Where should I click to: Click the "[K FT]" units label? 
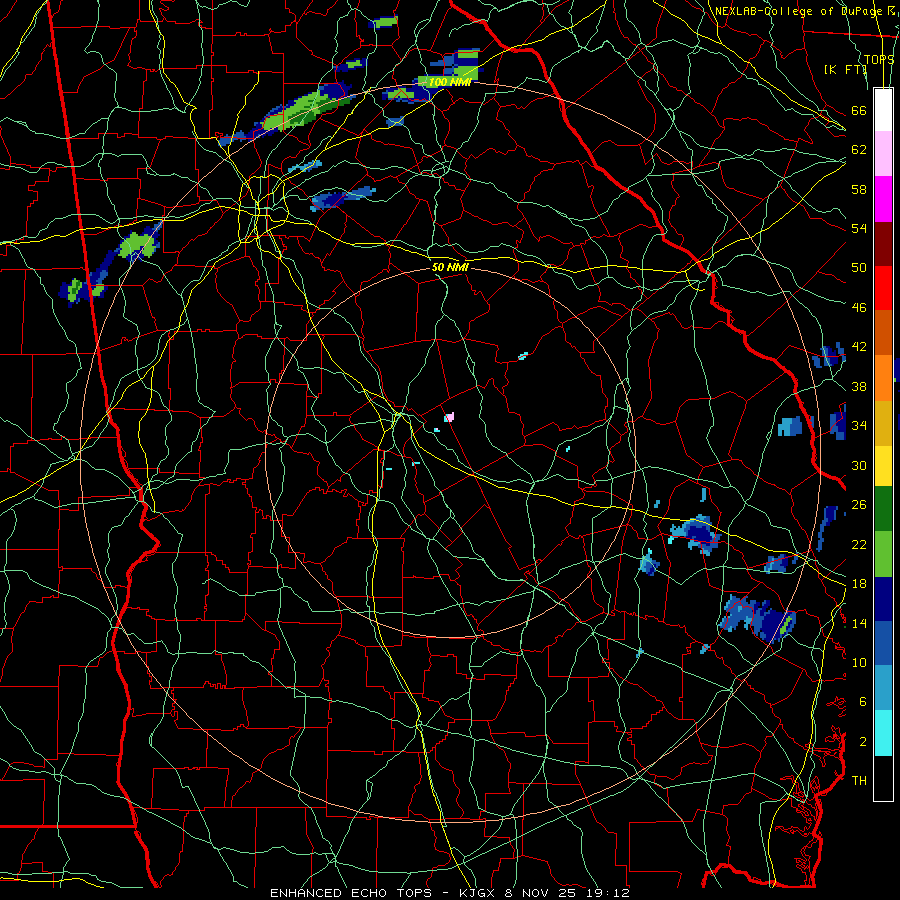845,69
